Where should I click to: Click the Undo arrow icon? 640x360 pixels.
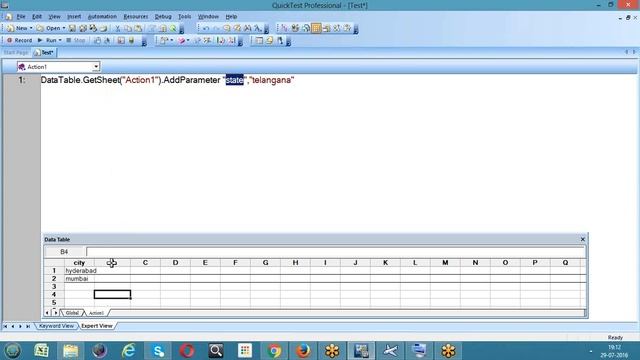[x=206, y=28]
